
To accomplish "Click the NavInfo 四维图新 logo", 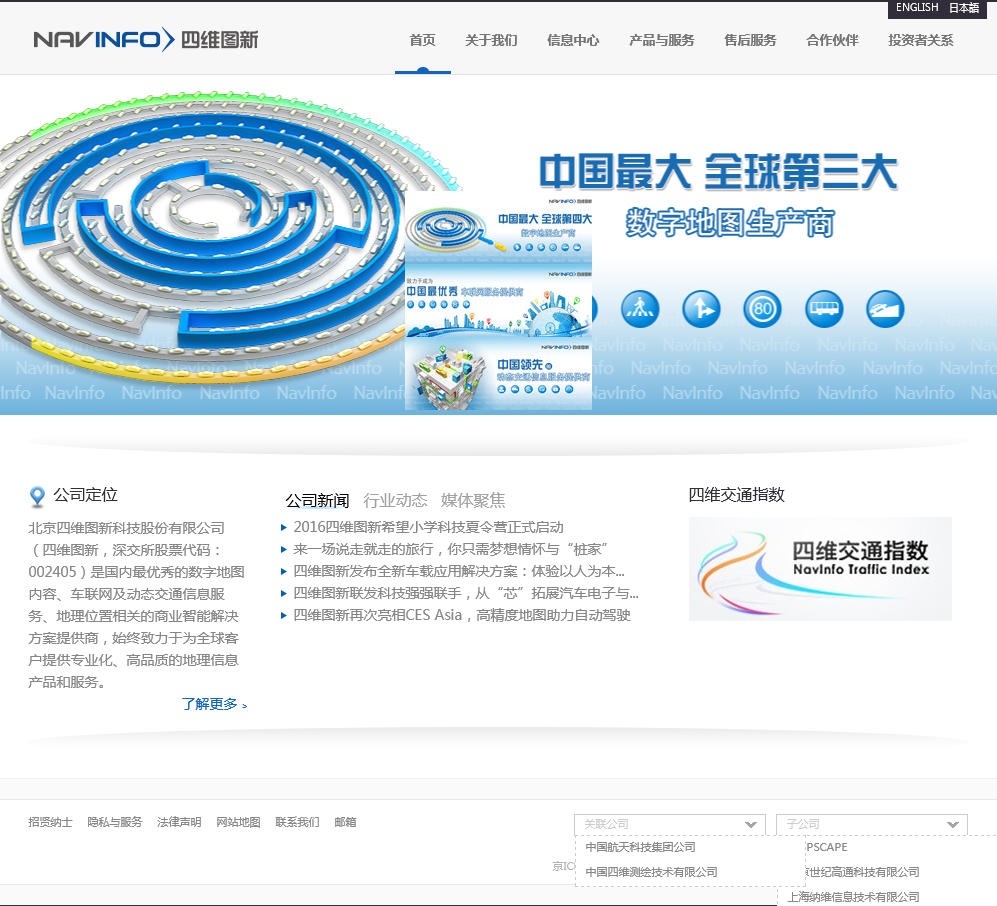I will coord(146,39).
